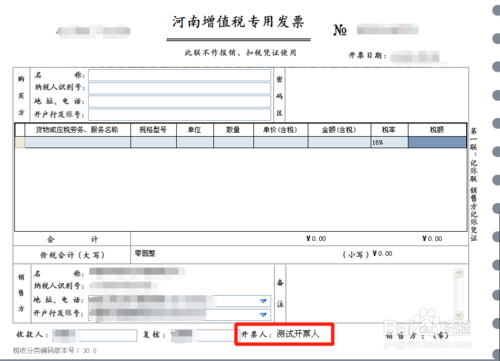Select the goods or service name (货物或应税劳务、服务名称) cell
Image resolution: width=500 pixels, height=361 pixels.
[77, 142]
